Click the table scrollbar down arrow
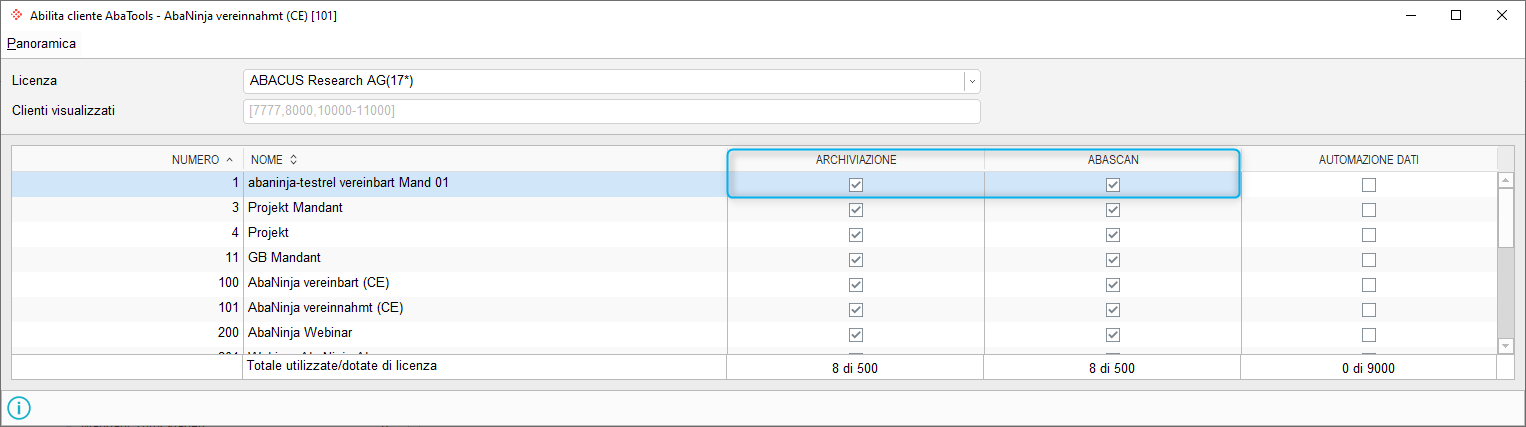 tap(1505, 345)
